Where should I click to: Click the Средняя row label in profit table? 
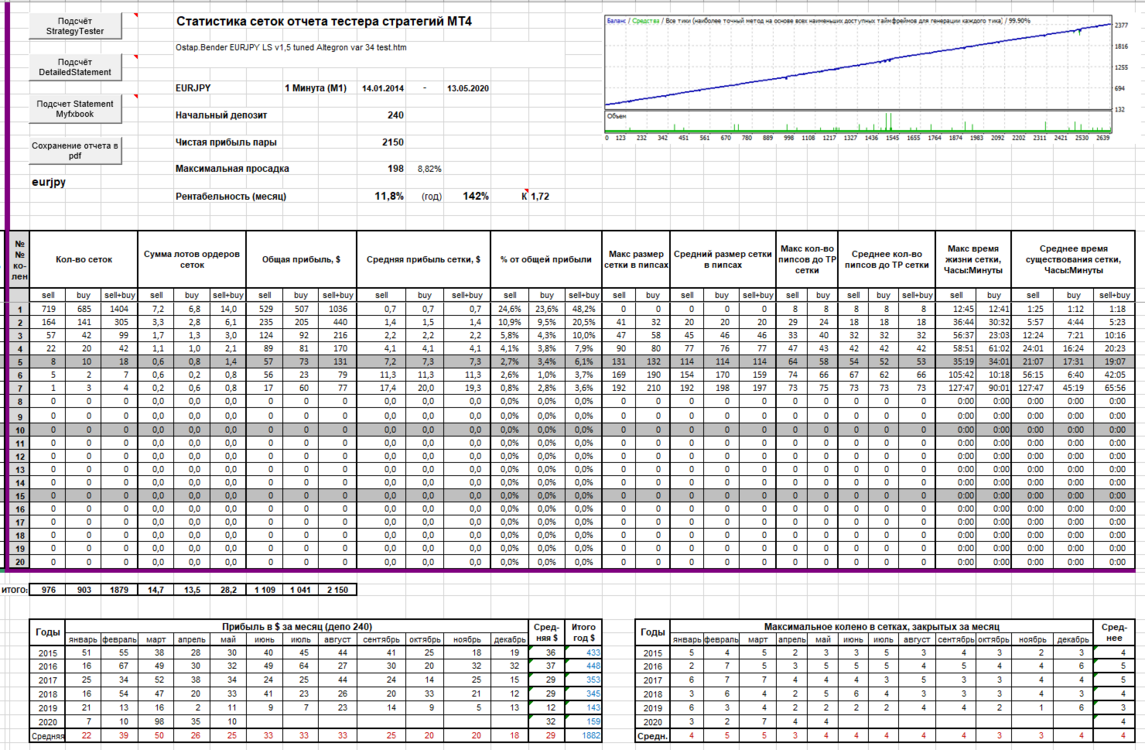48,735
